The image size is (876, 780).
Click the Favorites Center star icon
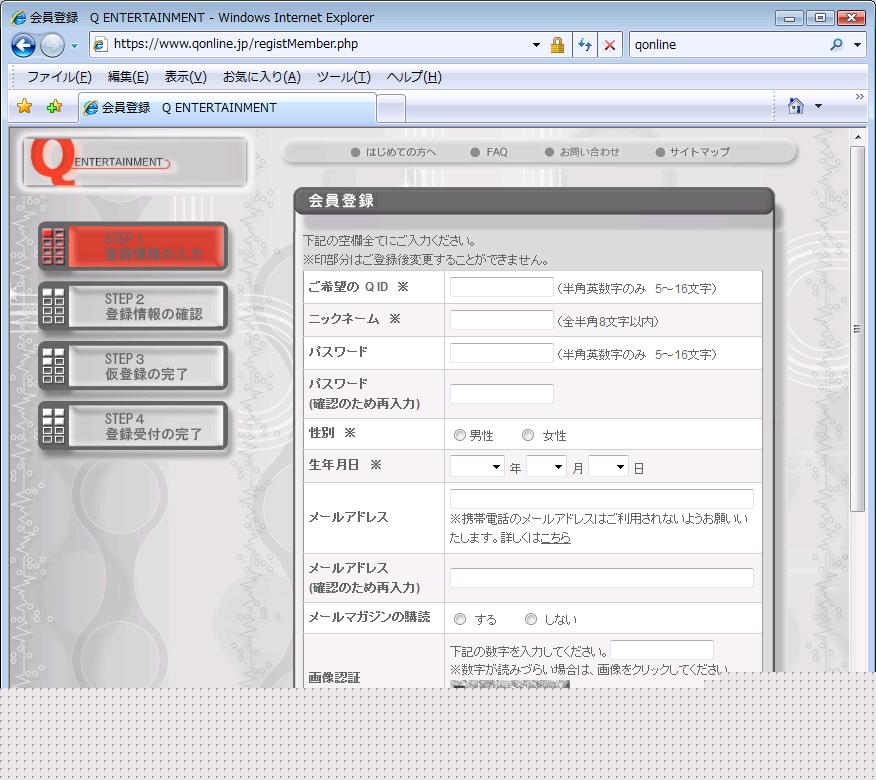click(25, 106)
